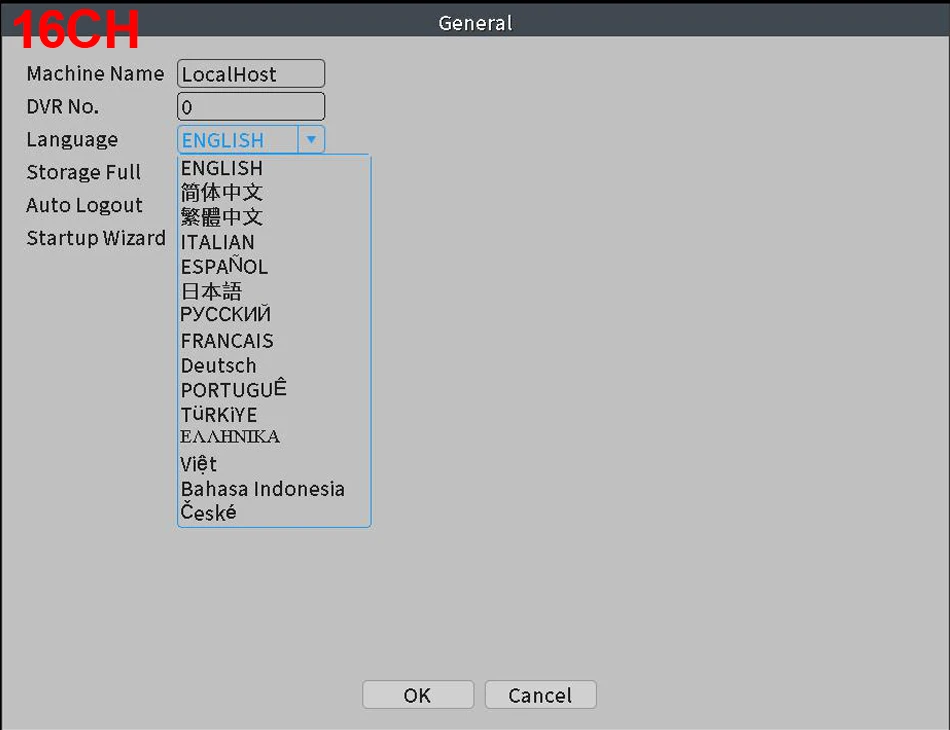This screenshot has width=950, height=730.
Task: Choose Traditional Chinese 繁體中文 option
Action: [x=222, y=217]
